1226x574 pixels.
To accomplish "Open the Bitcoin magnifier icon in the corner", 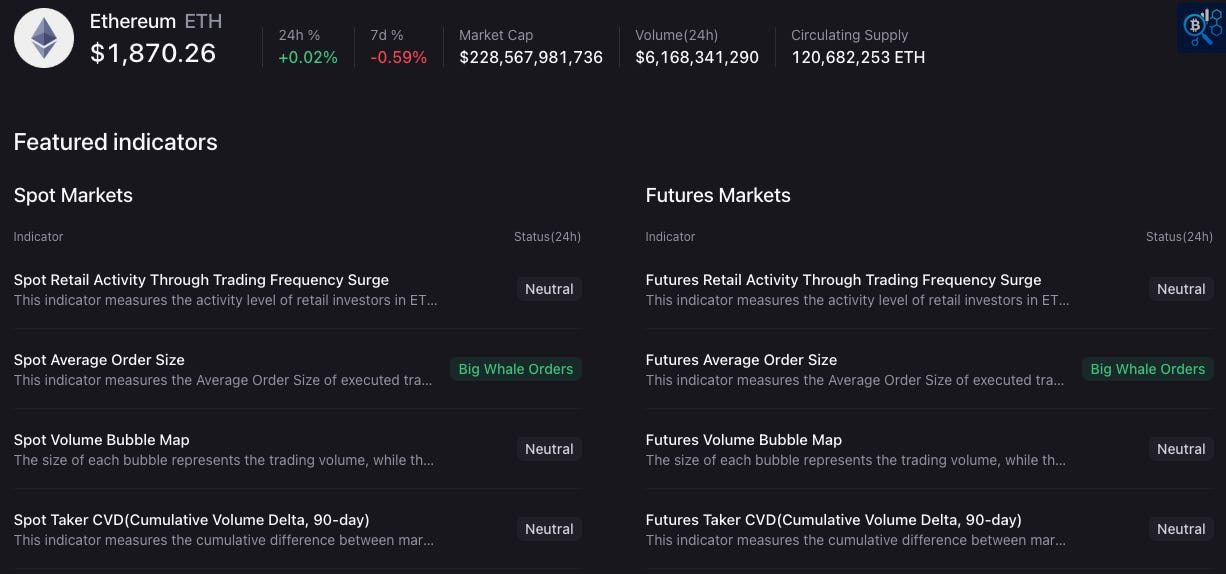I will (1200, 27).
